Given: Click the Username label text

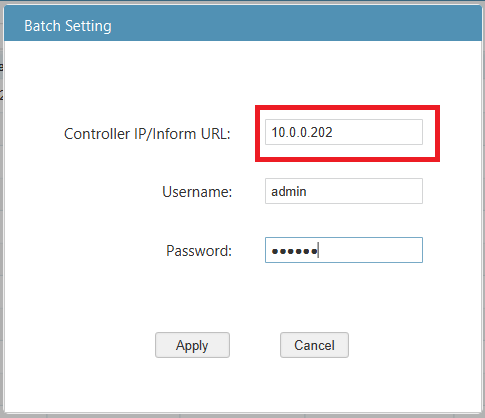Looking at the screenshot, I should 197,192.
